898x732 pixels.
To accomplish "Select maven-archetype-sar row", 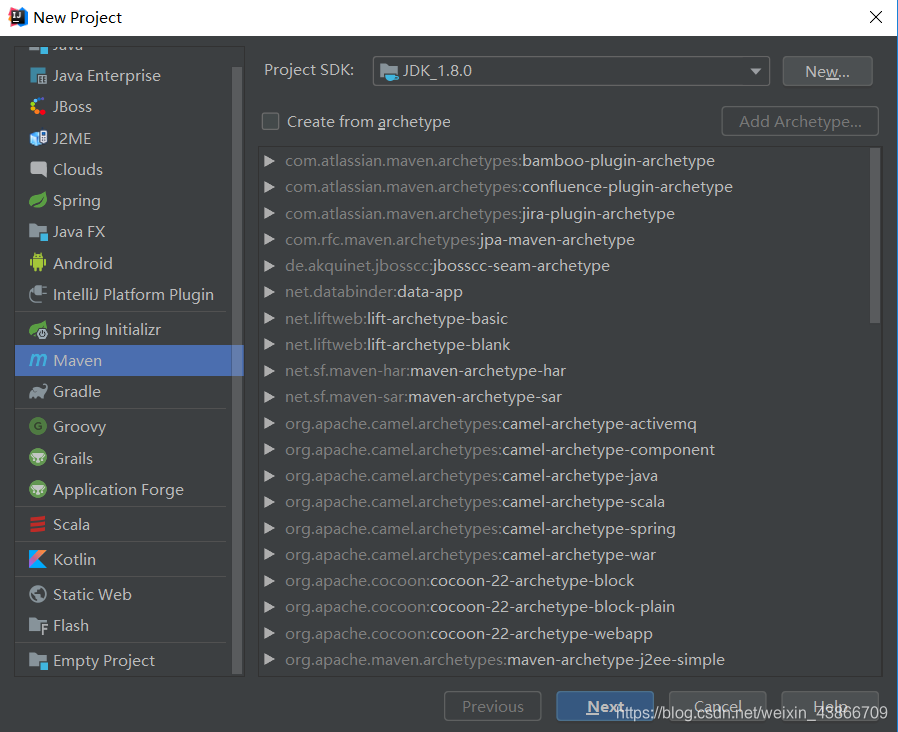I will (564, 397).
